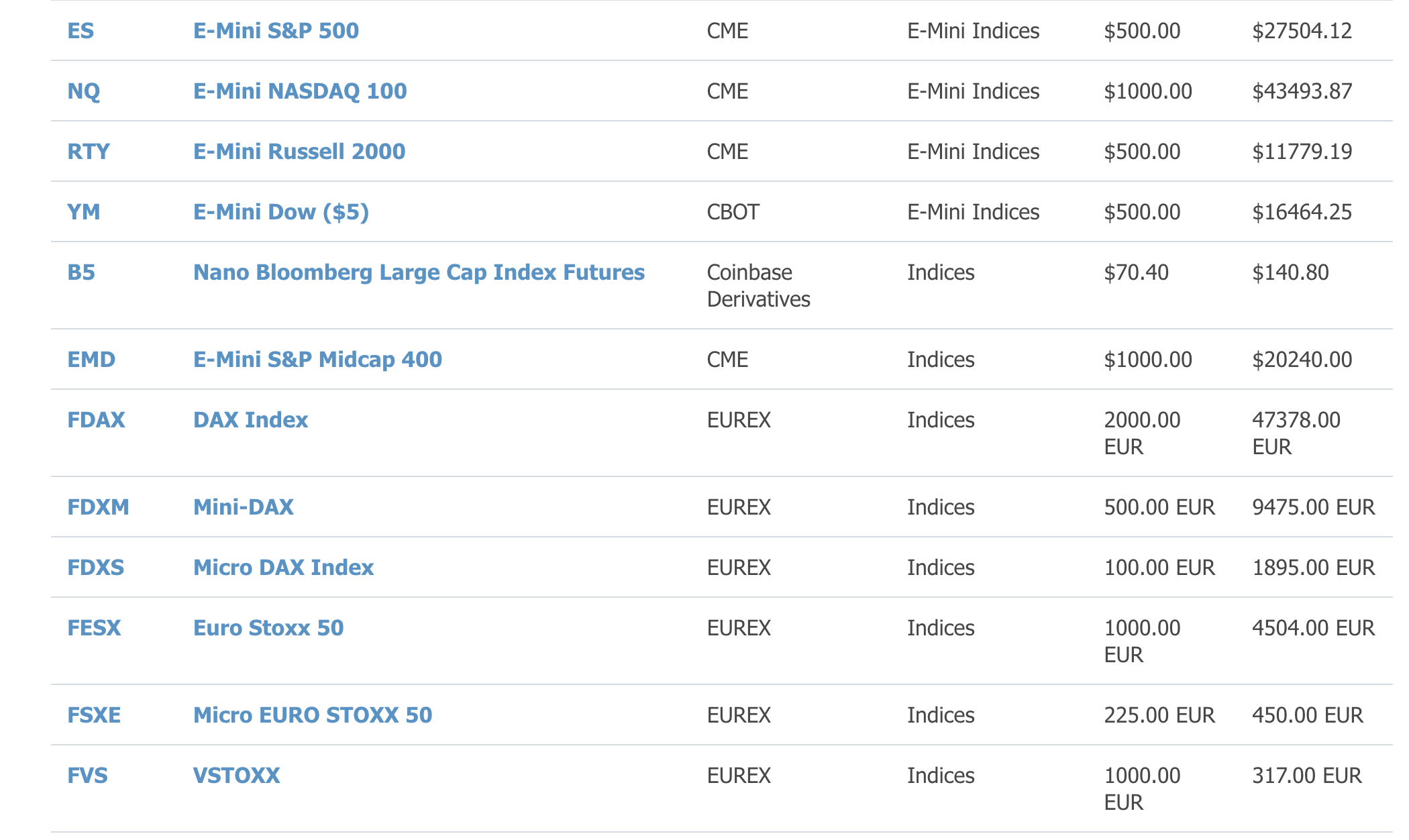This screenshot has width=1409, height=840.
Task: Open the FESX symbol link
Action: pyautogui.click(x=94, y=628)
